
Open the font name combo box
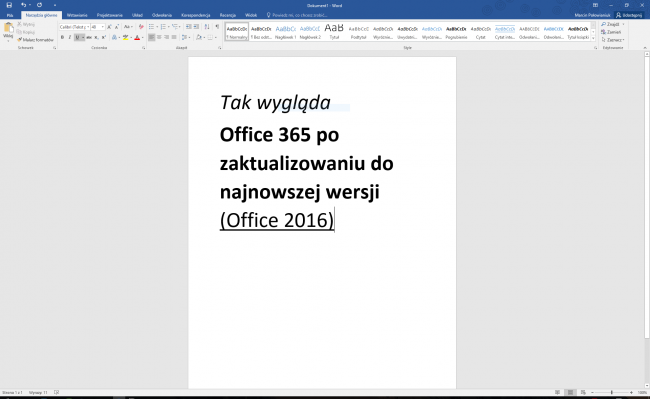75,27
